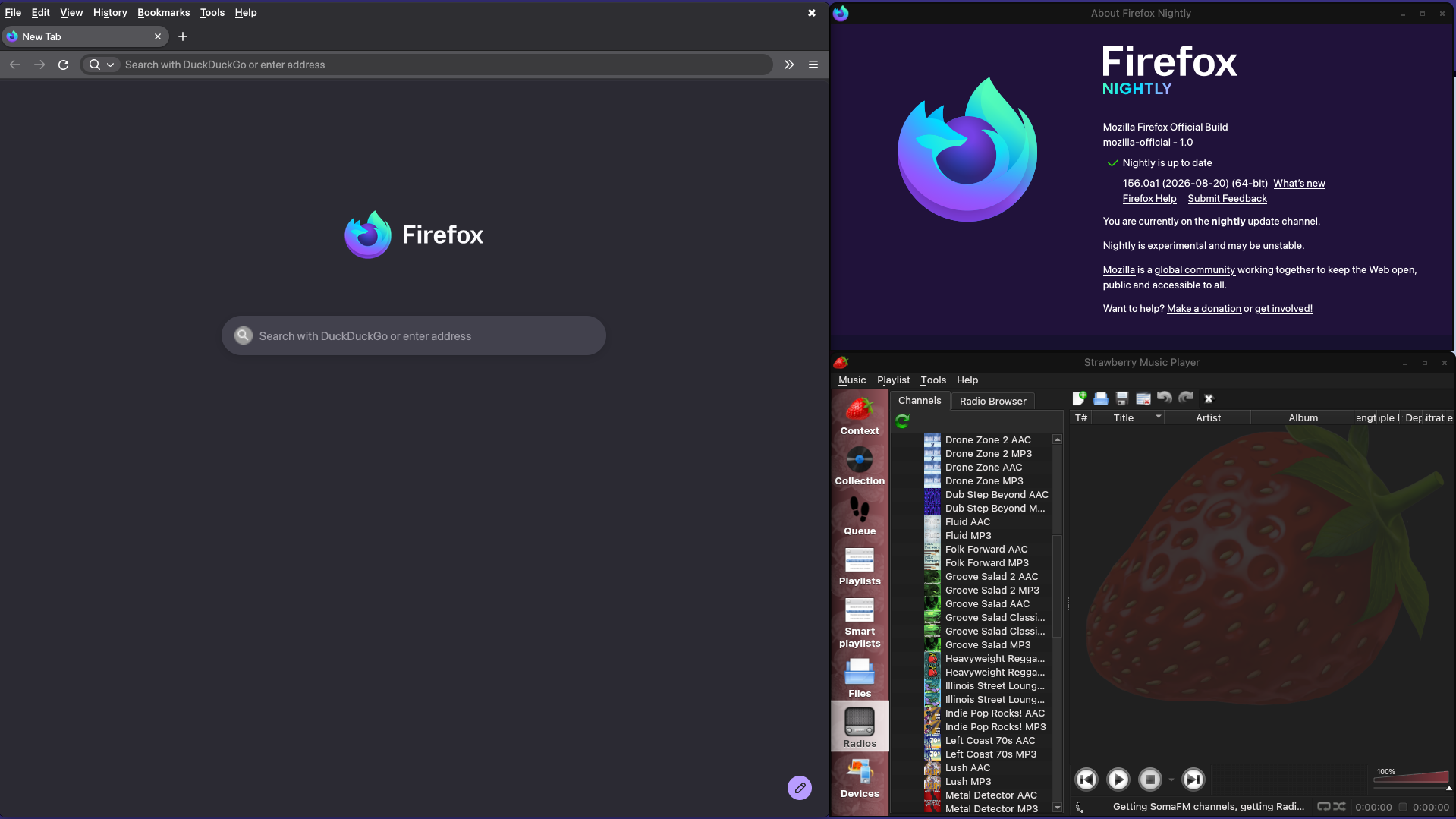The image size is (1456, 819).
Task: Open the File menu in Firefox
Action: click(x=13, y=12)
